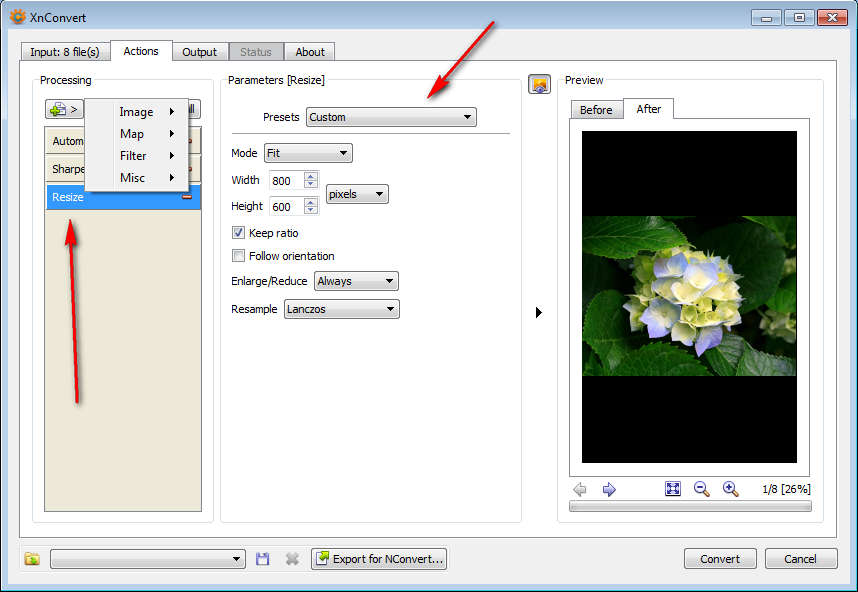Viewport: 858px width, 592px height.
Task: Remove the Resize action using red minus icon
Action: coord(187,197)
